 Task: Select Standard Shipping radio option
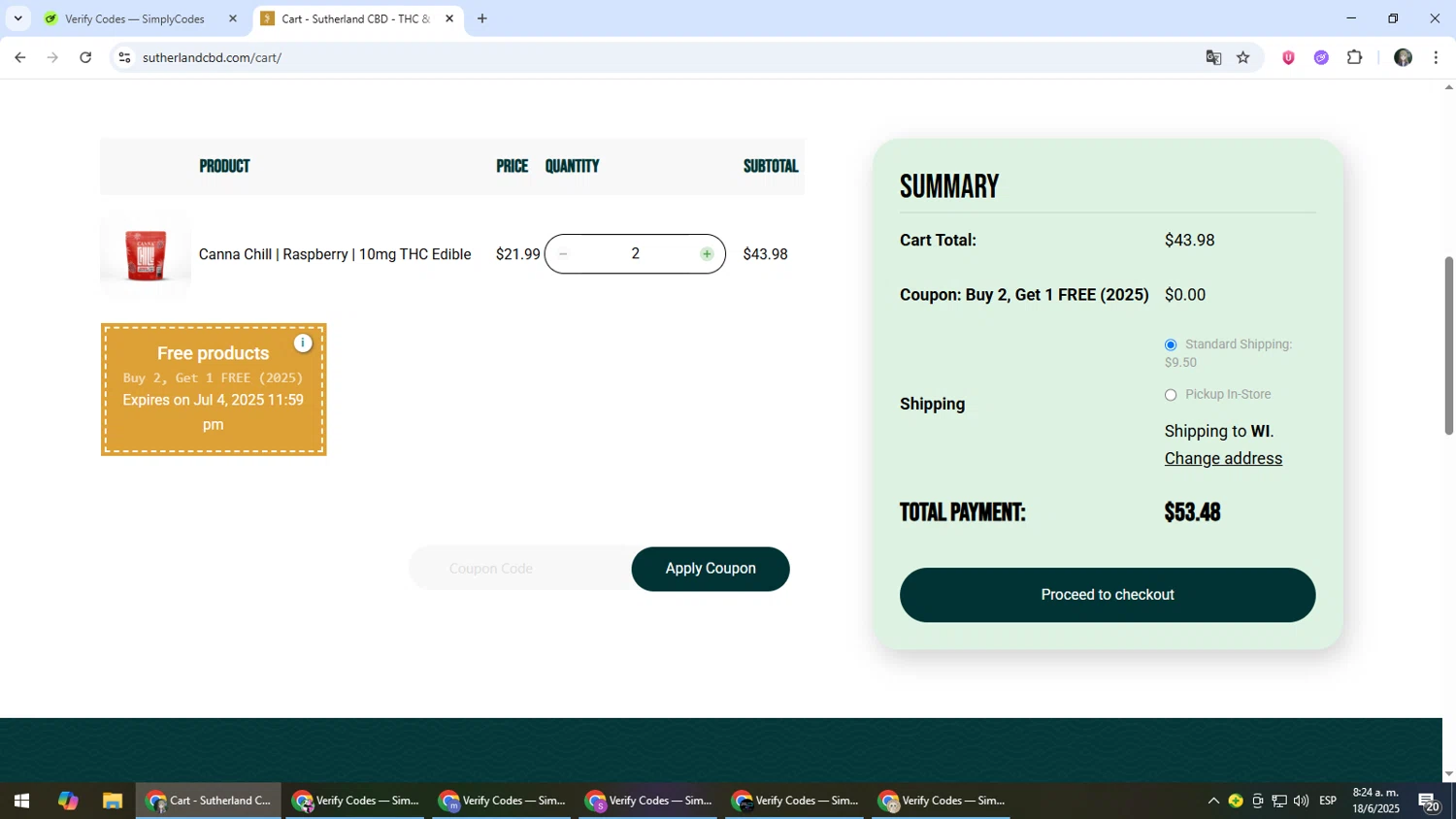coord(1171,344)
